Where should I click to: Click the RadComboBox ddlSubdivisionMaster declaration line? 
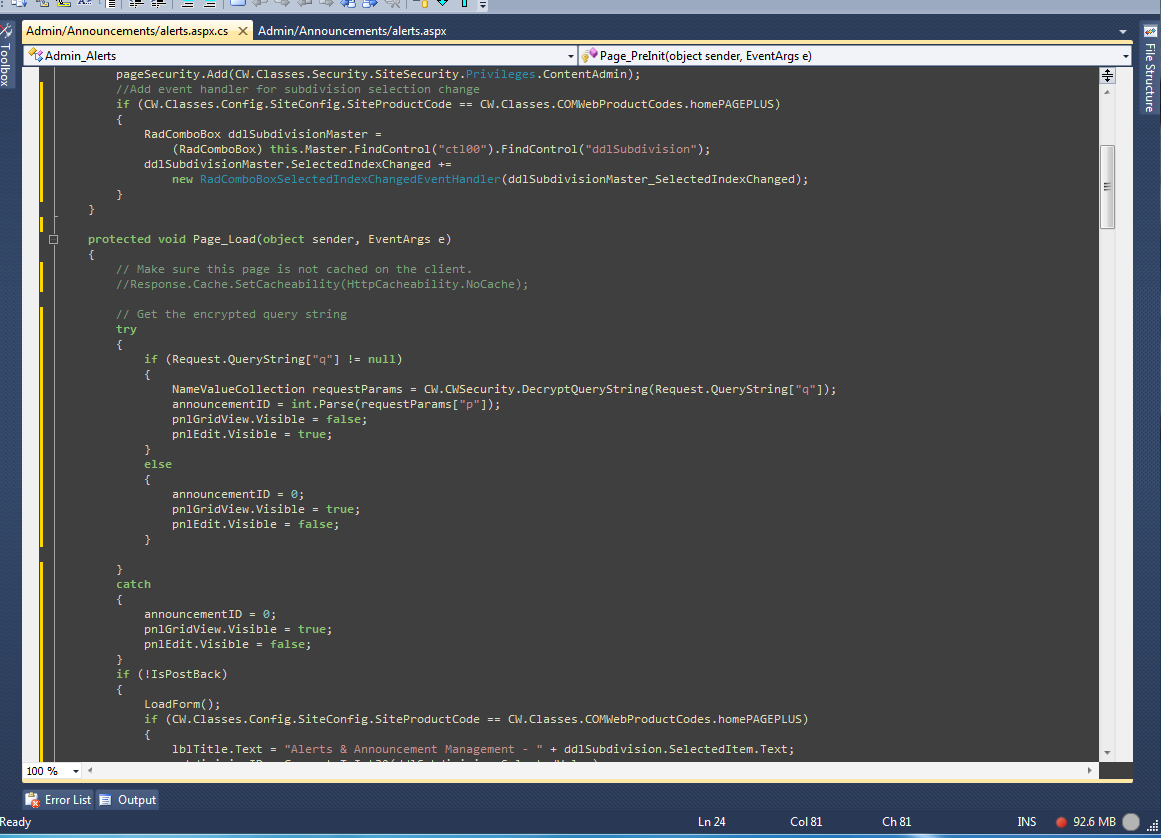[262, 134]
